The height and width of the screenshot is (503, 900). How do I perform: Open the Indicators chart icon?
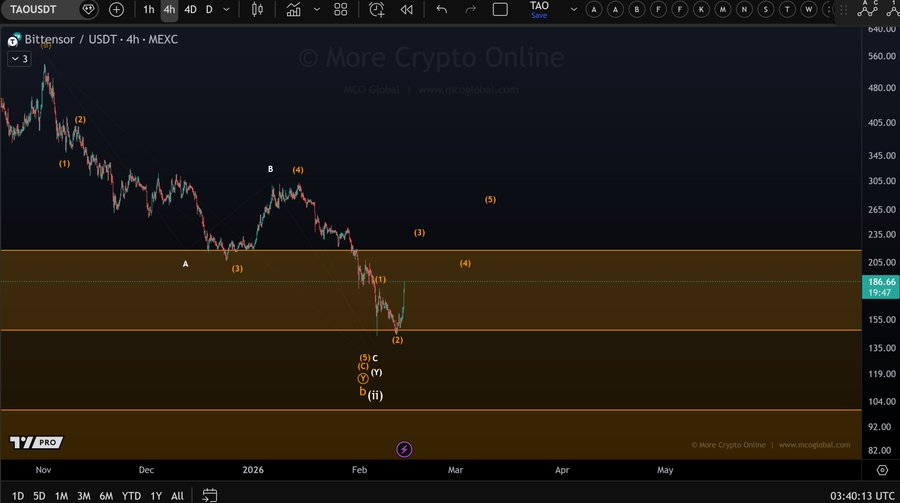coord(293,10)
